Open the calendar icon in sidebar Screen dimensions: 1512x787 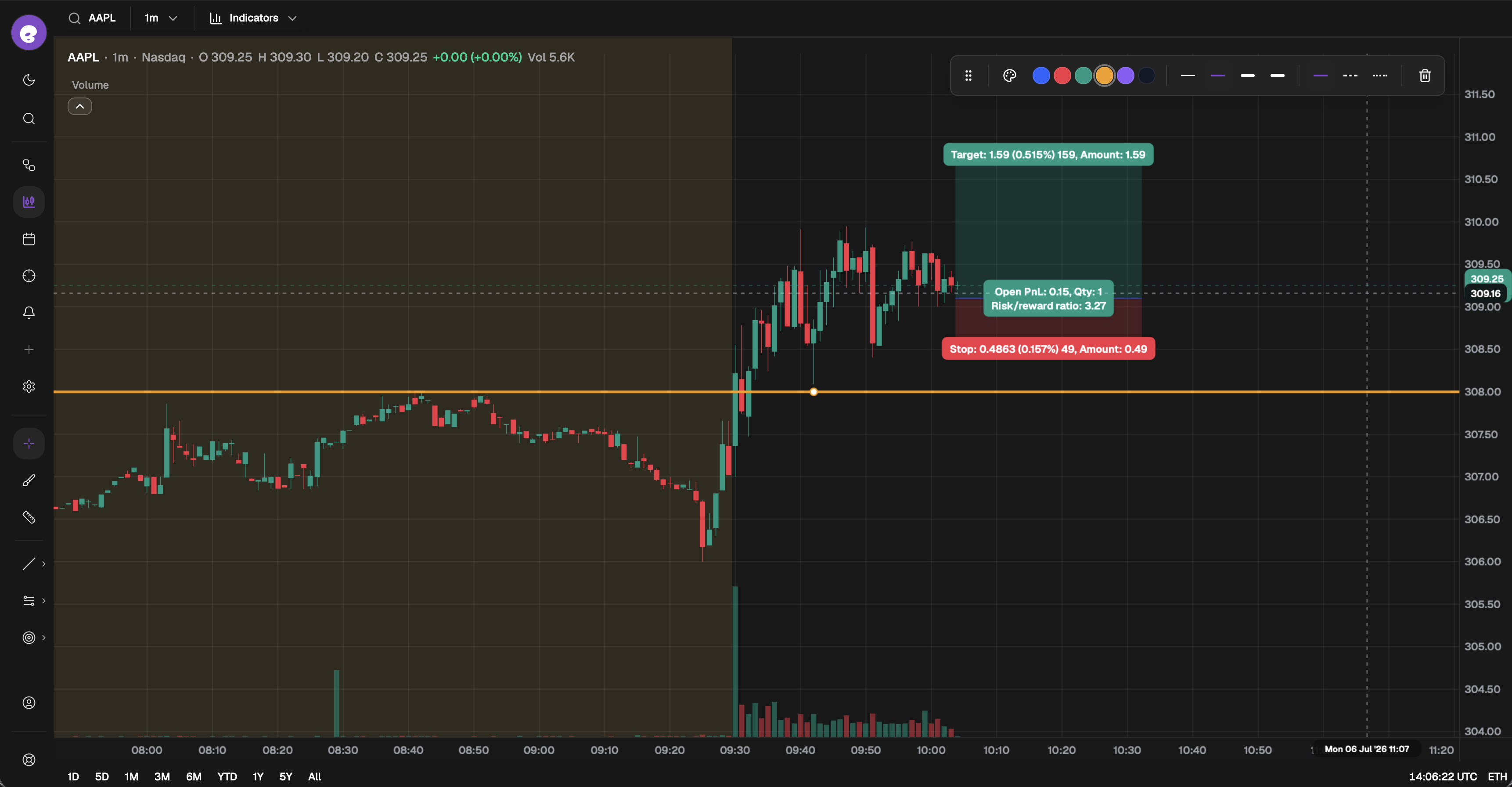point(29,239)
